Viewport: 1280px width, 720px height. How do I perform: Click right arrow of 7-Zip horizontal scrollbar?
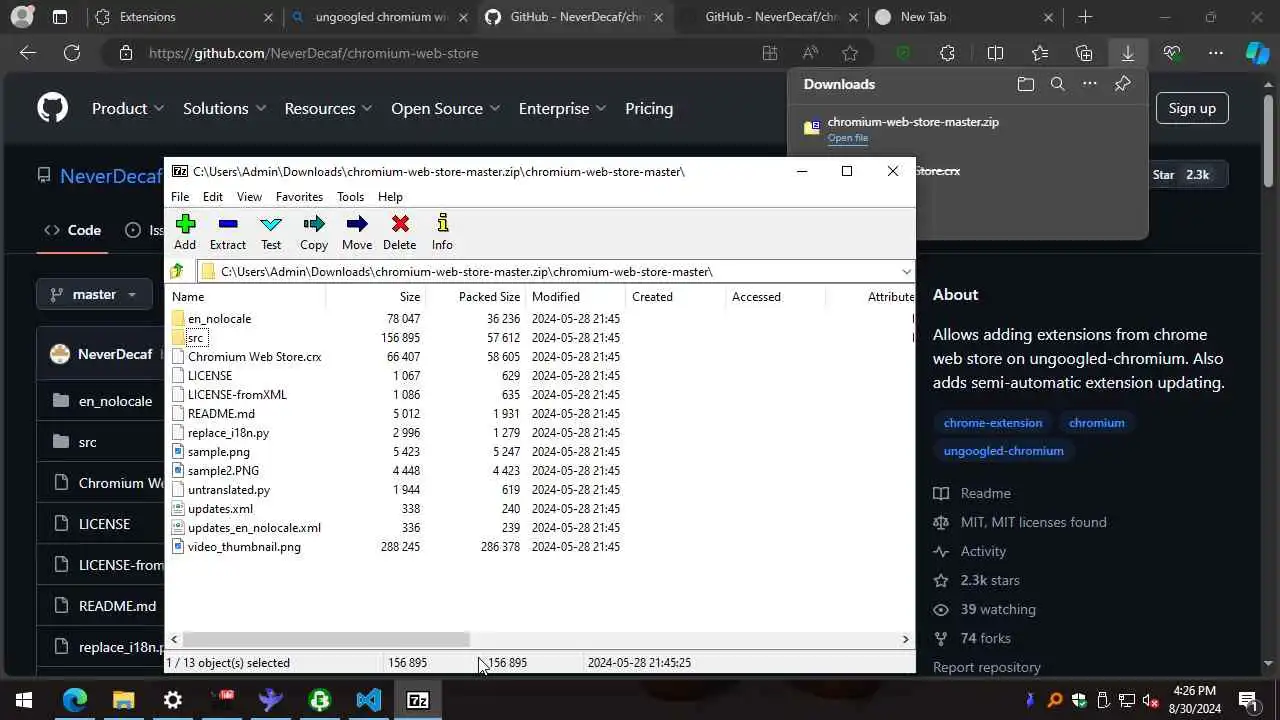(x=906, y=639)
